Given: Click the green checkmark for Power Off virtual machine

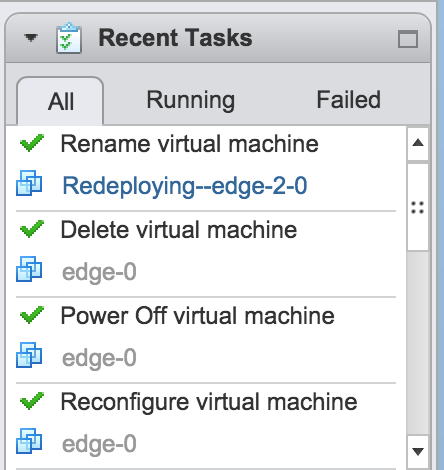Looking at the screenshot, I should click(x=32, y=315).
